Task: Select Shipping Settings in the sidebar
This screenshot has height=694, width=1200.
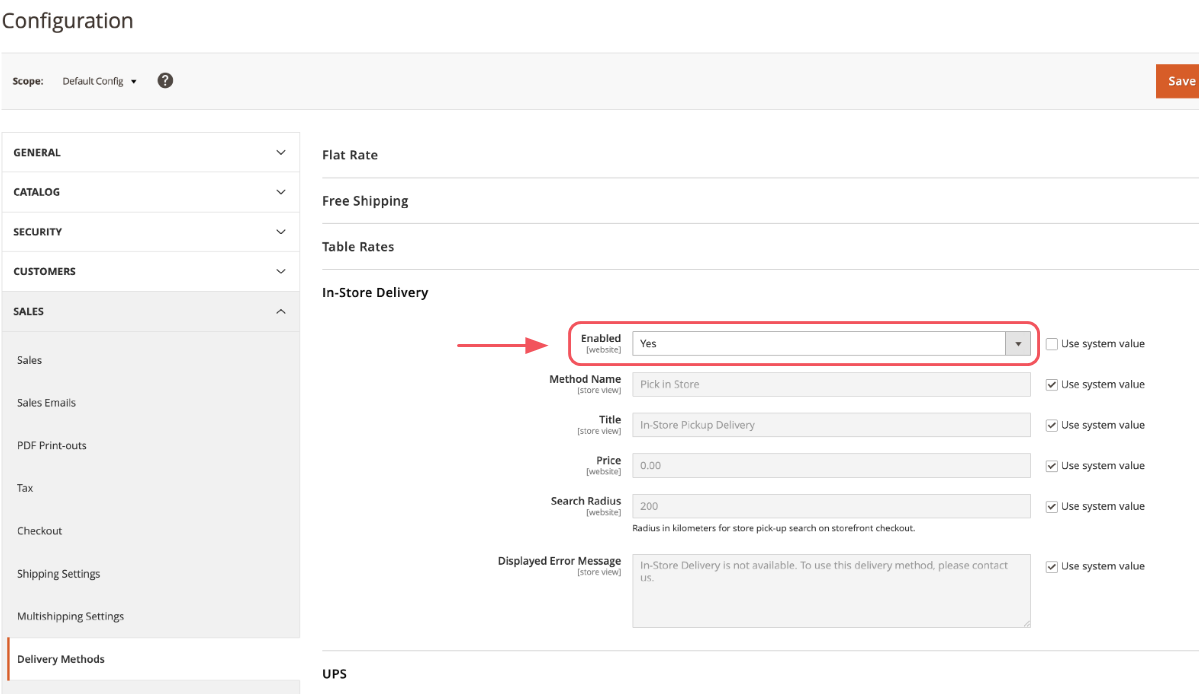Action: [58, 573]
